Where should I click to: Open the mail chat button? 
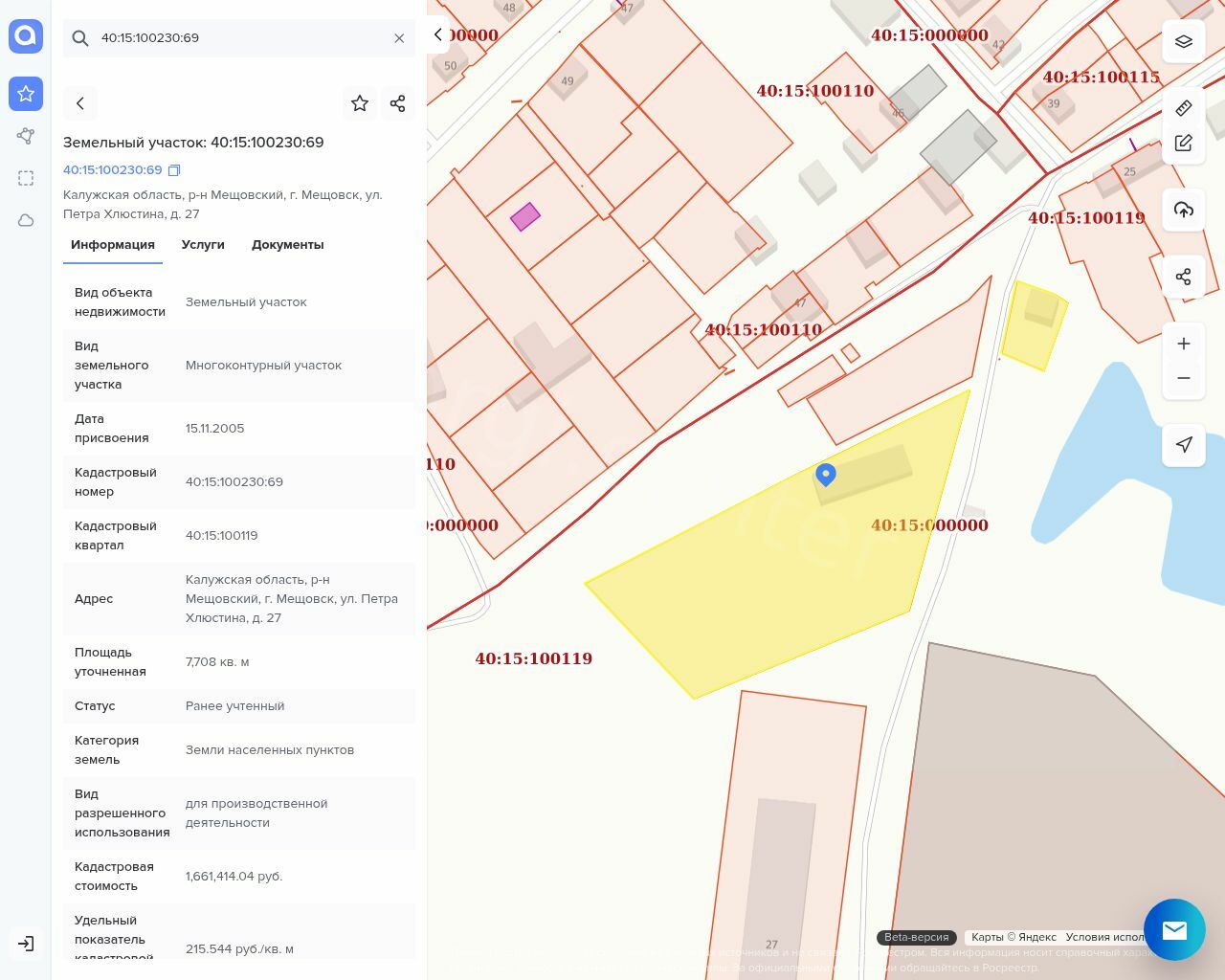click(x=1174, y=929)
